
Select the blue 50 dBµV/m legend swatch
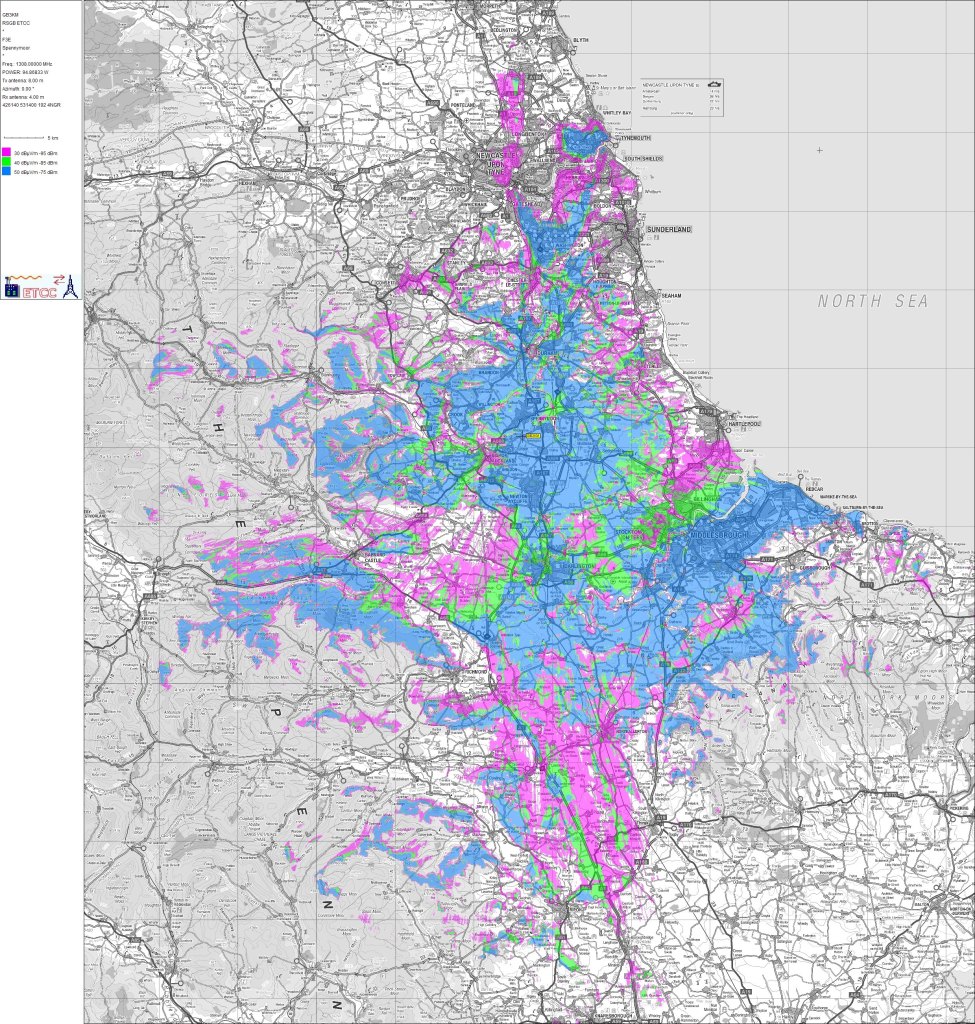click(5, 171)
